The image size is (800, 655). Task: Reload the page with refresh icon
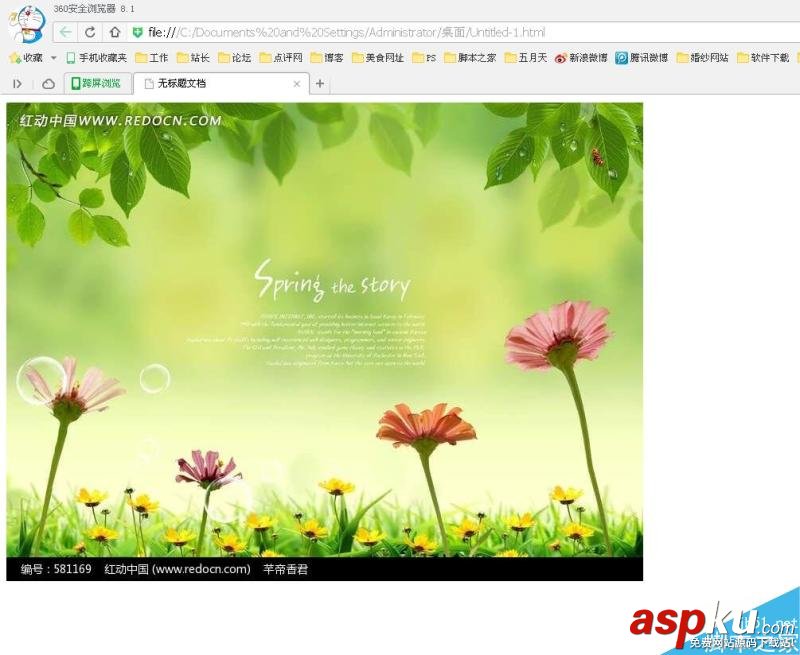[x=90, y=32]
